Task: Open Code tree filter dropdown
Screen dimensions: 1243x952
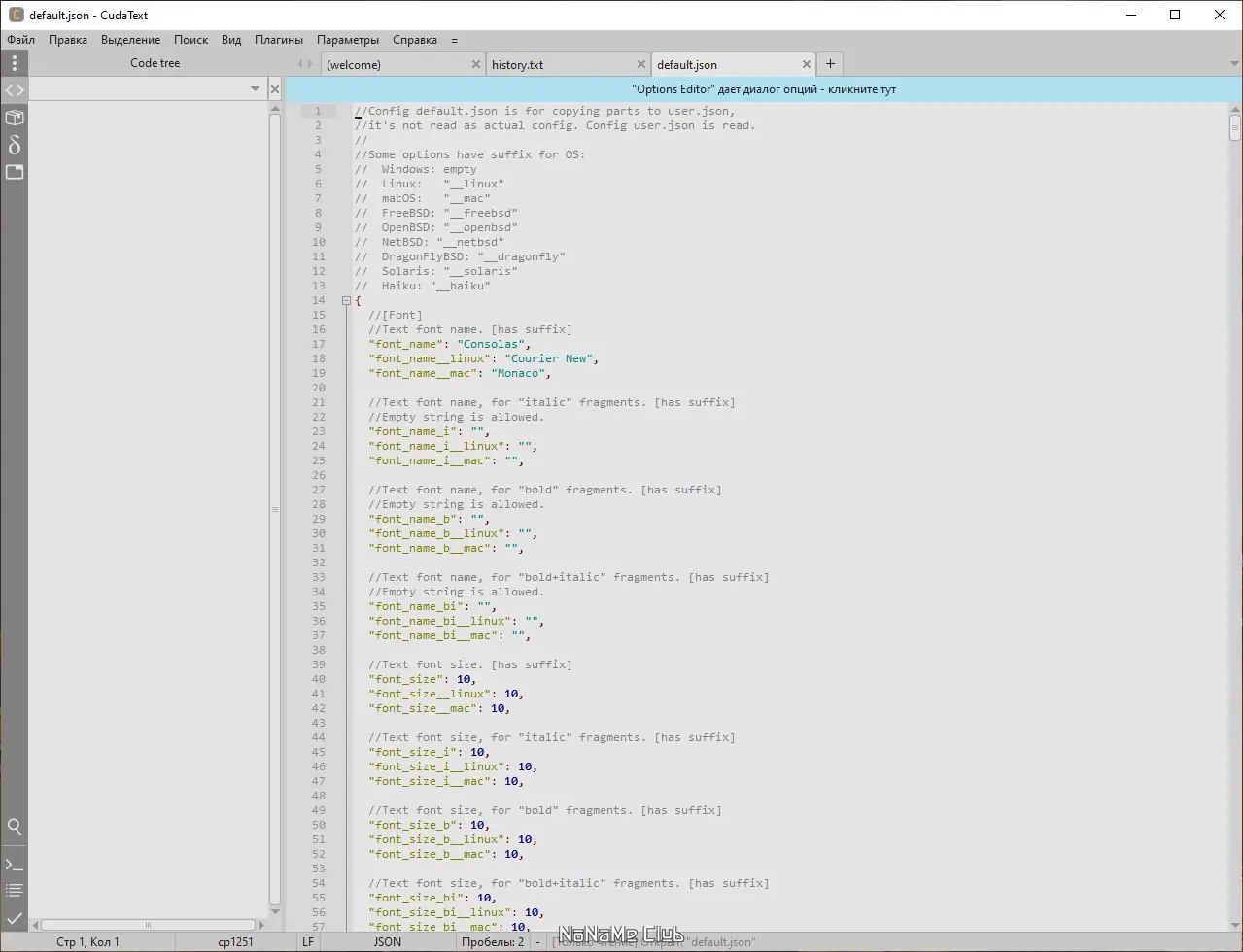Action: pos(255,89)
